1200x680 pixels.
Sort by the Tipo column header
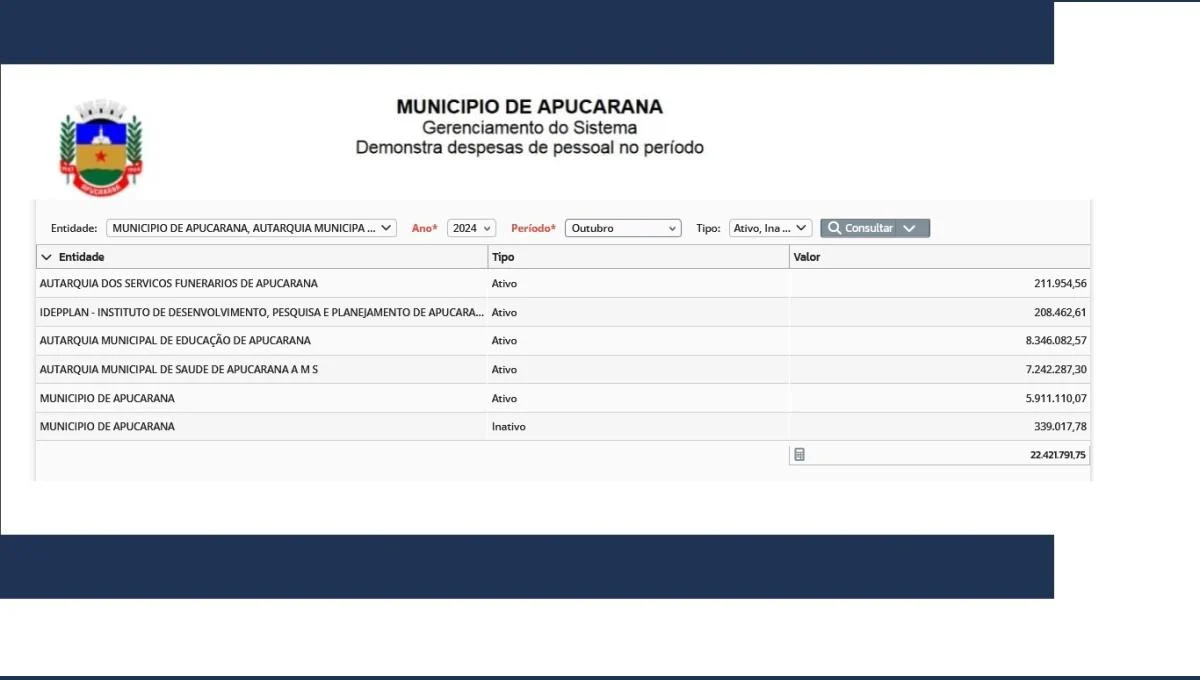(x=638, y=257)
